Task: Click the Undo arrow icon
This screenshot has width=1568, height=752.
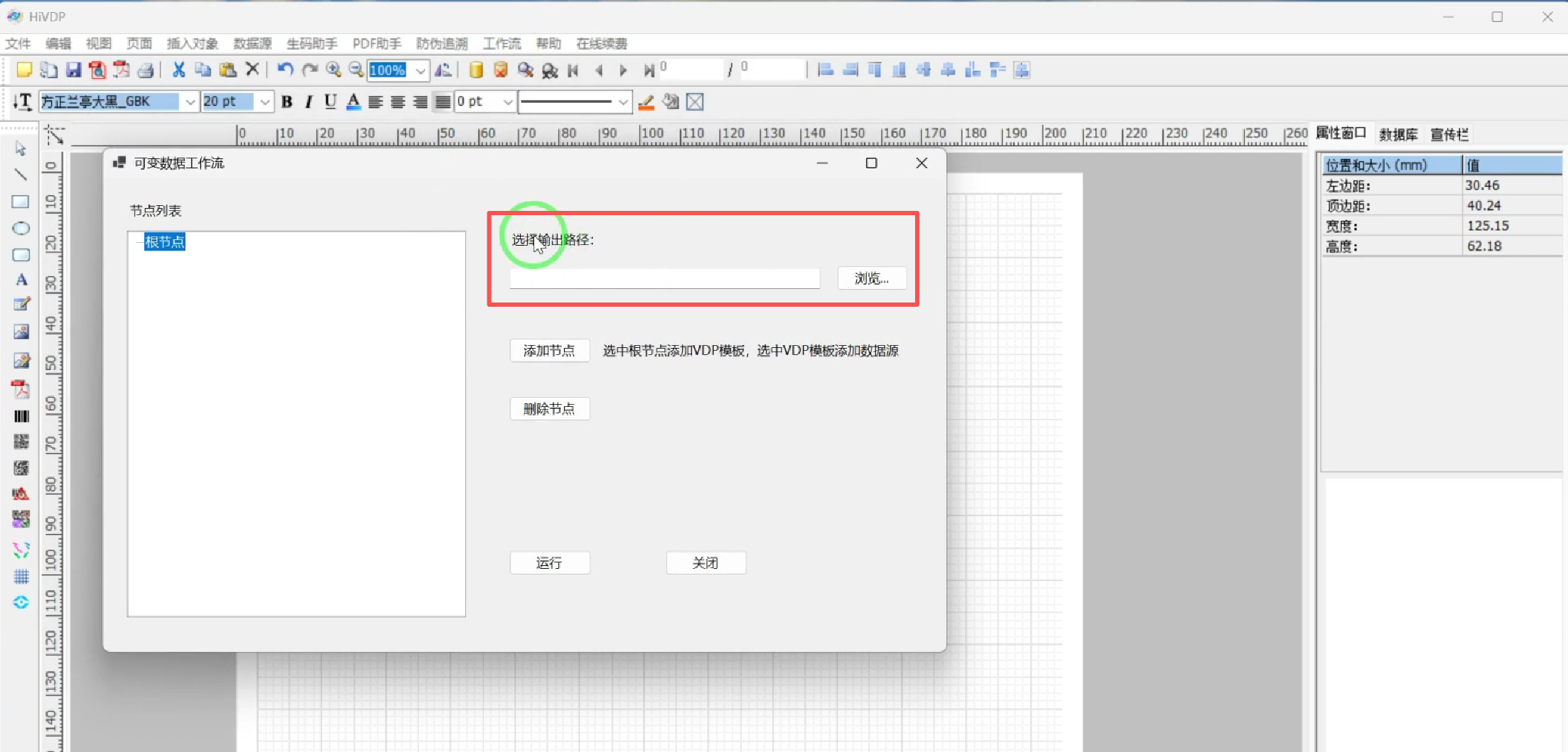Action: coord(285,70)
